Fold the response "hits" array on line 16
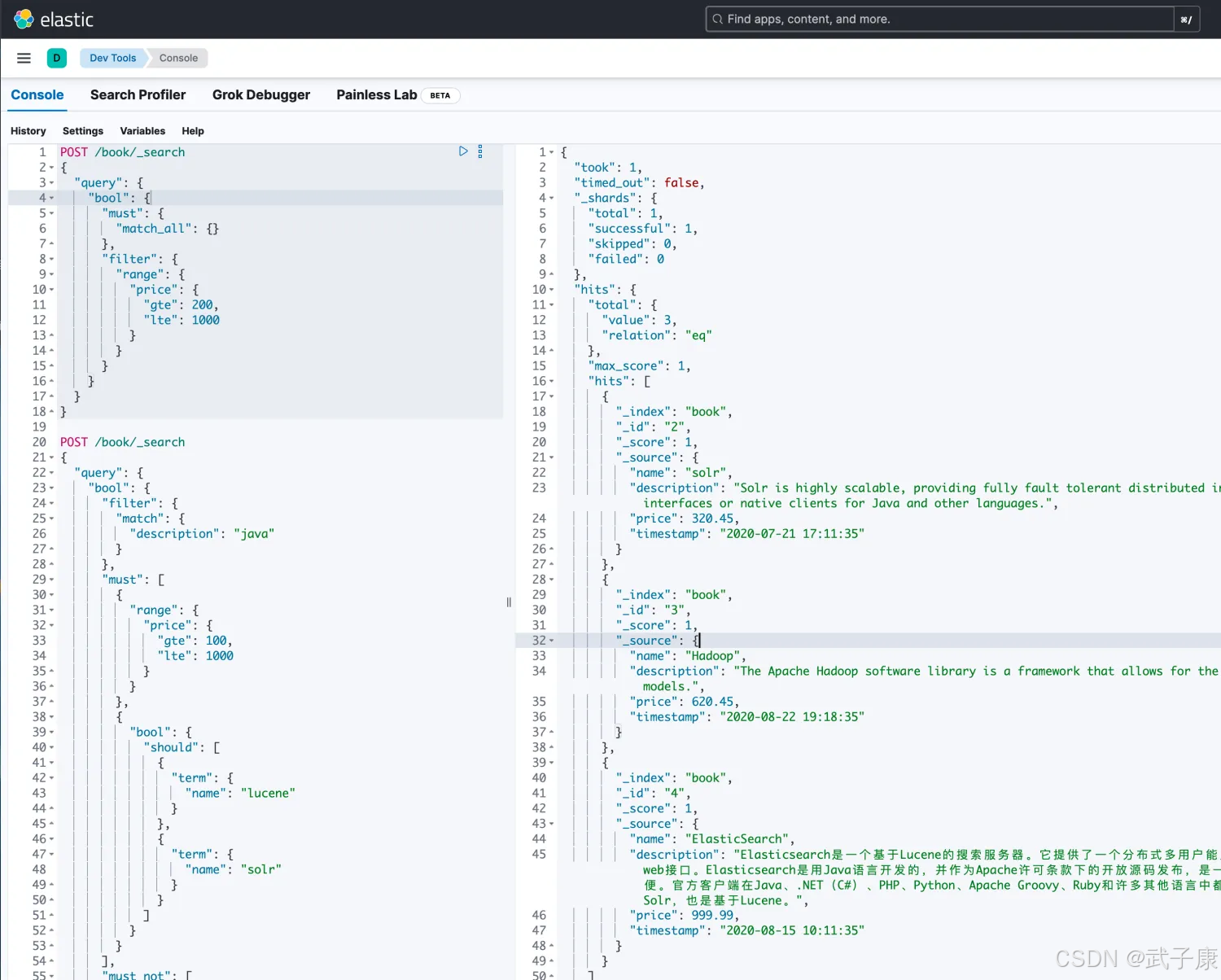 pyautogui.click(x=552, y=382)
